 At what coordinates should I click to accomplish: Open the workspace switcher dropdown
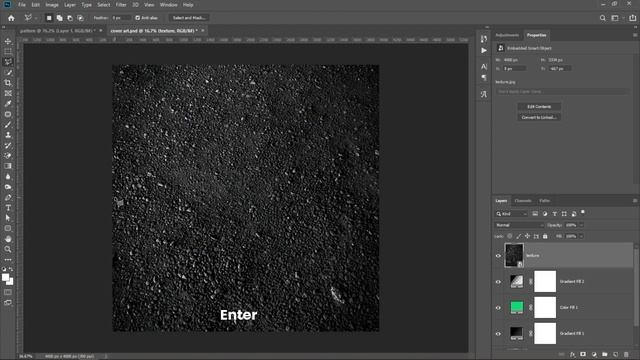pyautogui.click(x=615, y=18)
